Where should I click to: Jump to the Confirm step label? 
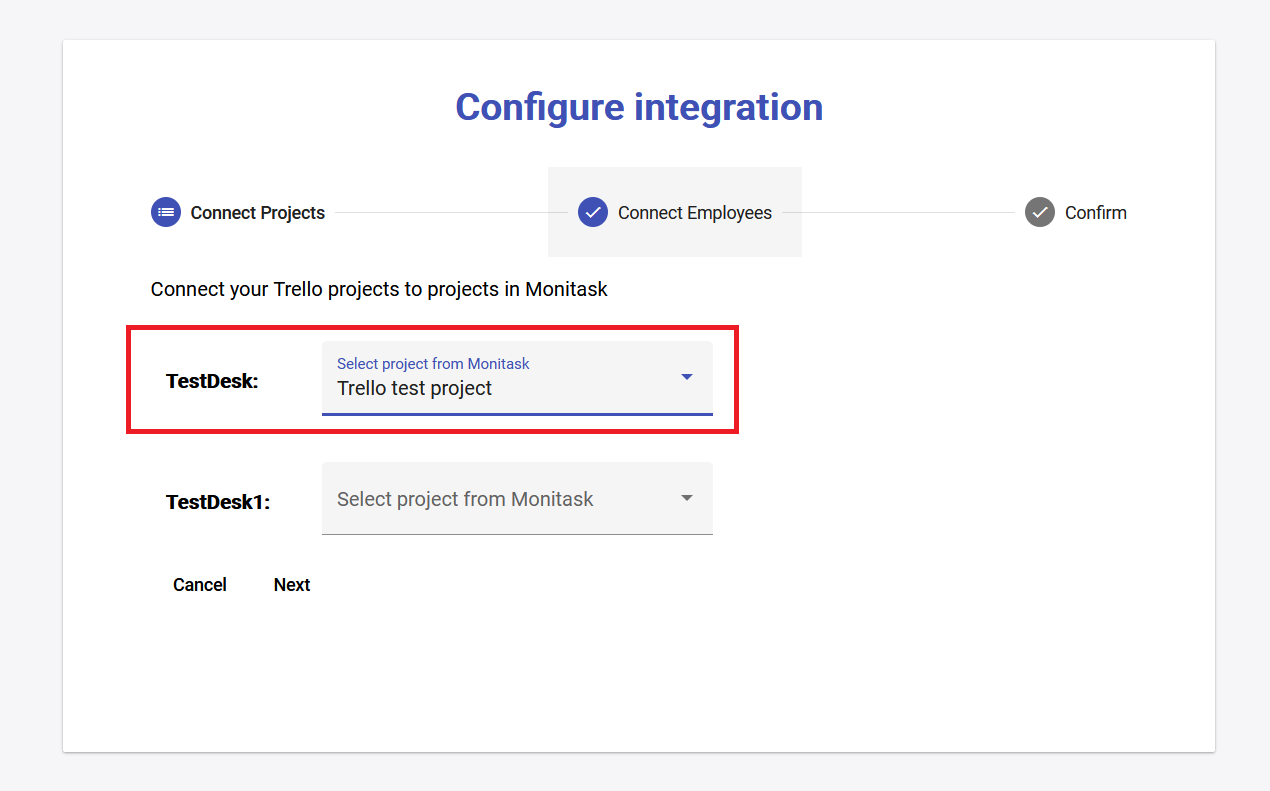pos(1095,213)
